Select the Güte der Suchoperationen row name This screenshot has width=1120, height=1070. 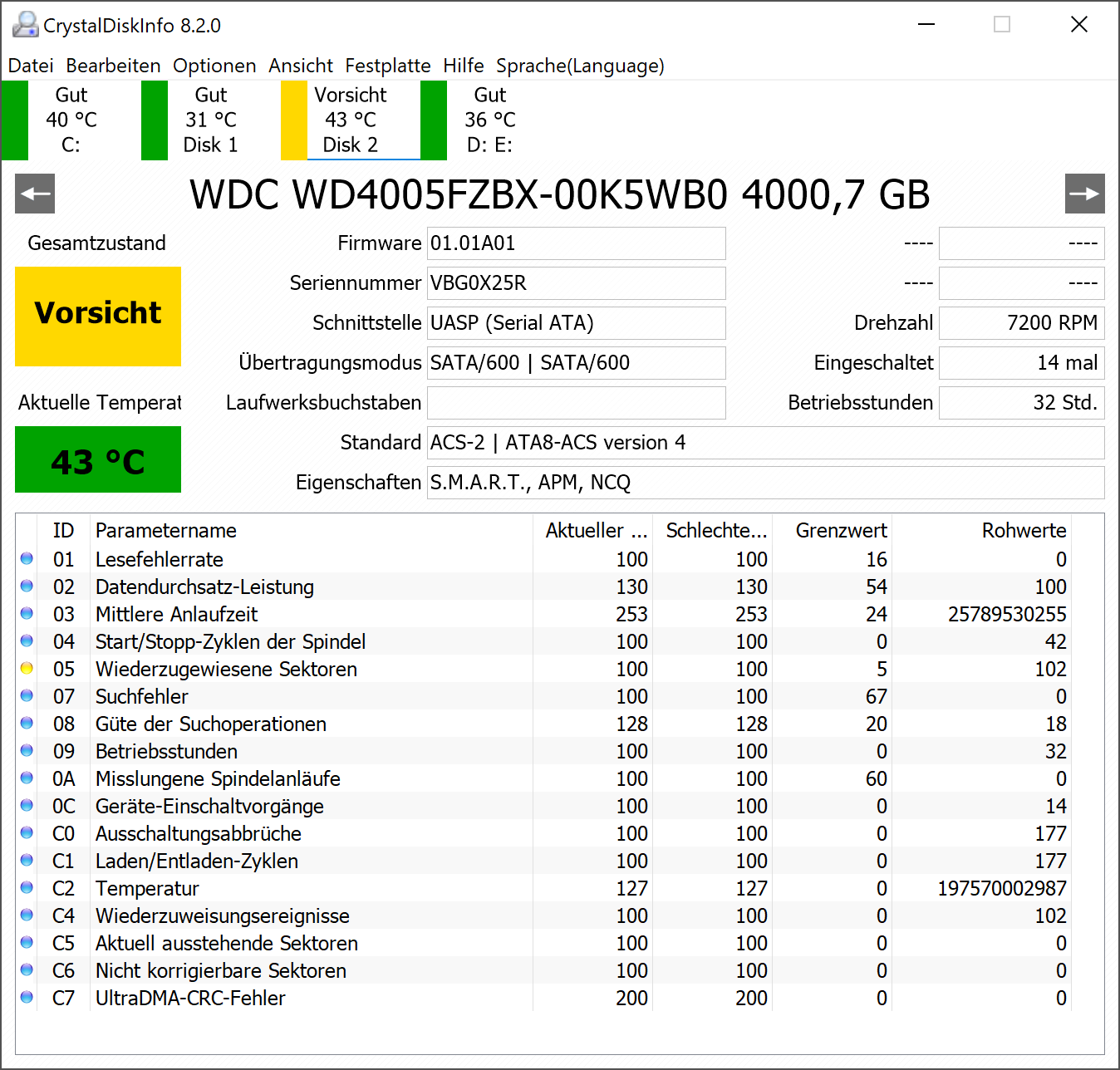(x=211, y=724)
